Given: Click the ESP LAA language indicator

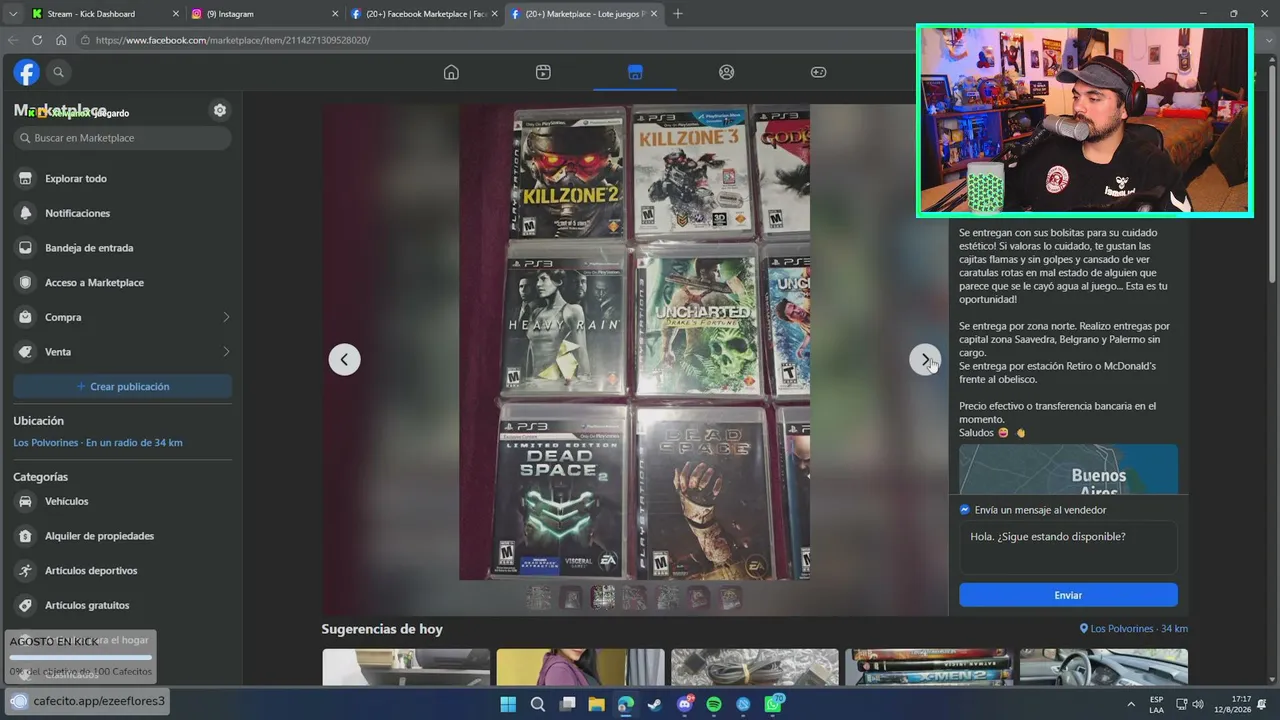Looking at the screenshot, I should [x=1156, y=704].
